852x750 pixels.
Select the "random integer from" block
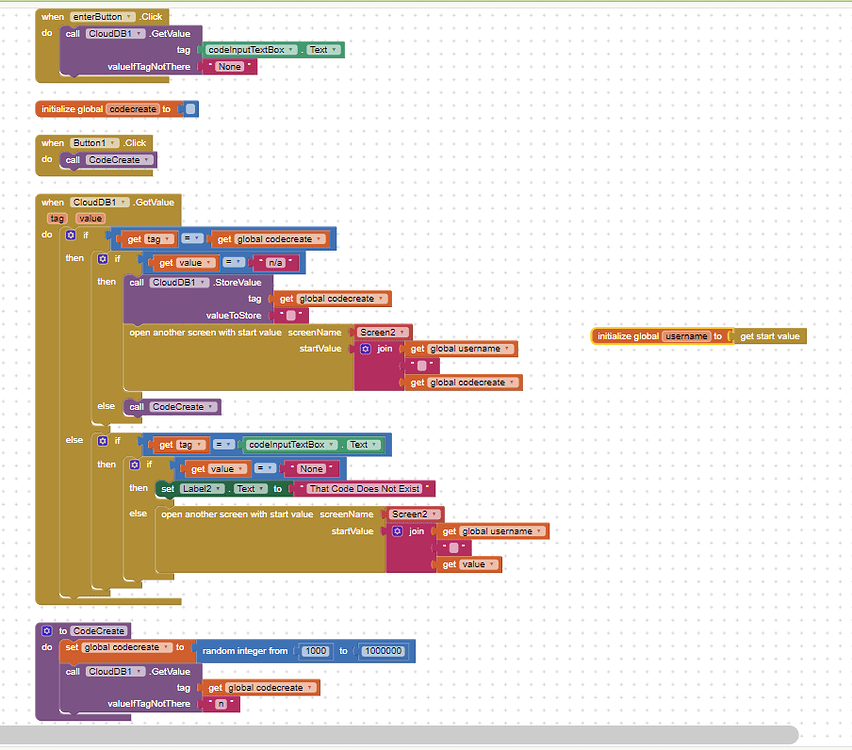[245, 651]
